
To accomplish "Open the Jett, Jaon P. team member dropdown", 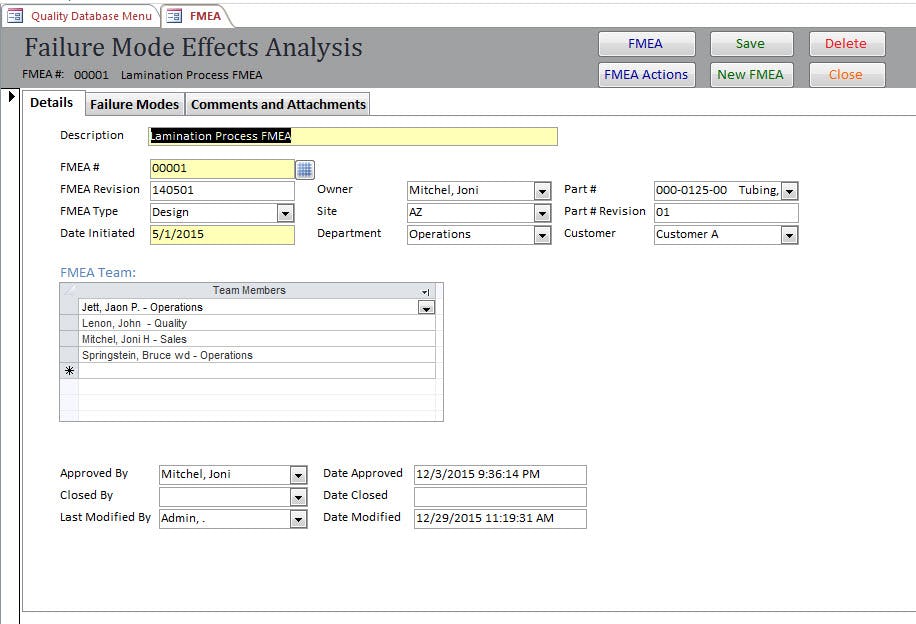I will click(x=426, y=308).
